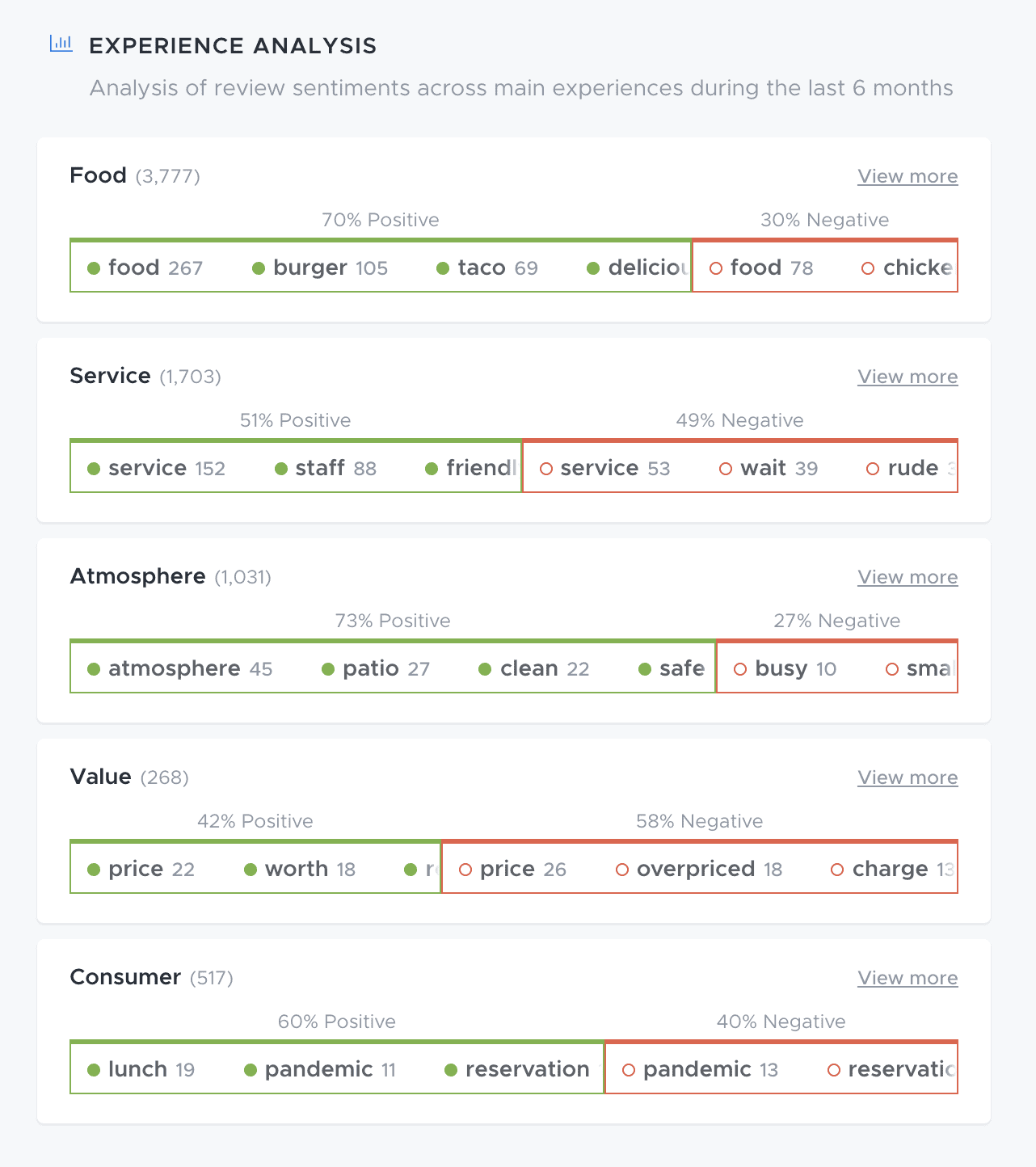Image resolution: width=1036 pixels, height=1167 pixels.
Task: Select the Value section header
Action: point(99,777)
